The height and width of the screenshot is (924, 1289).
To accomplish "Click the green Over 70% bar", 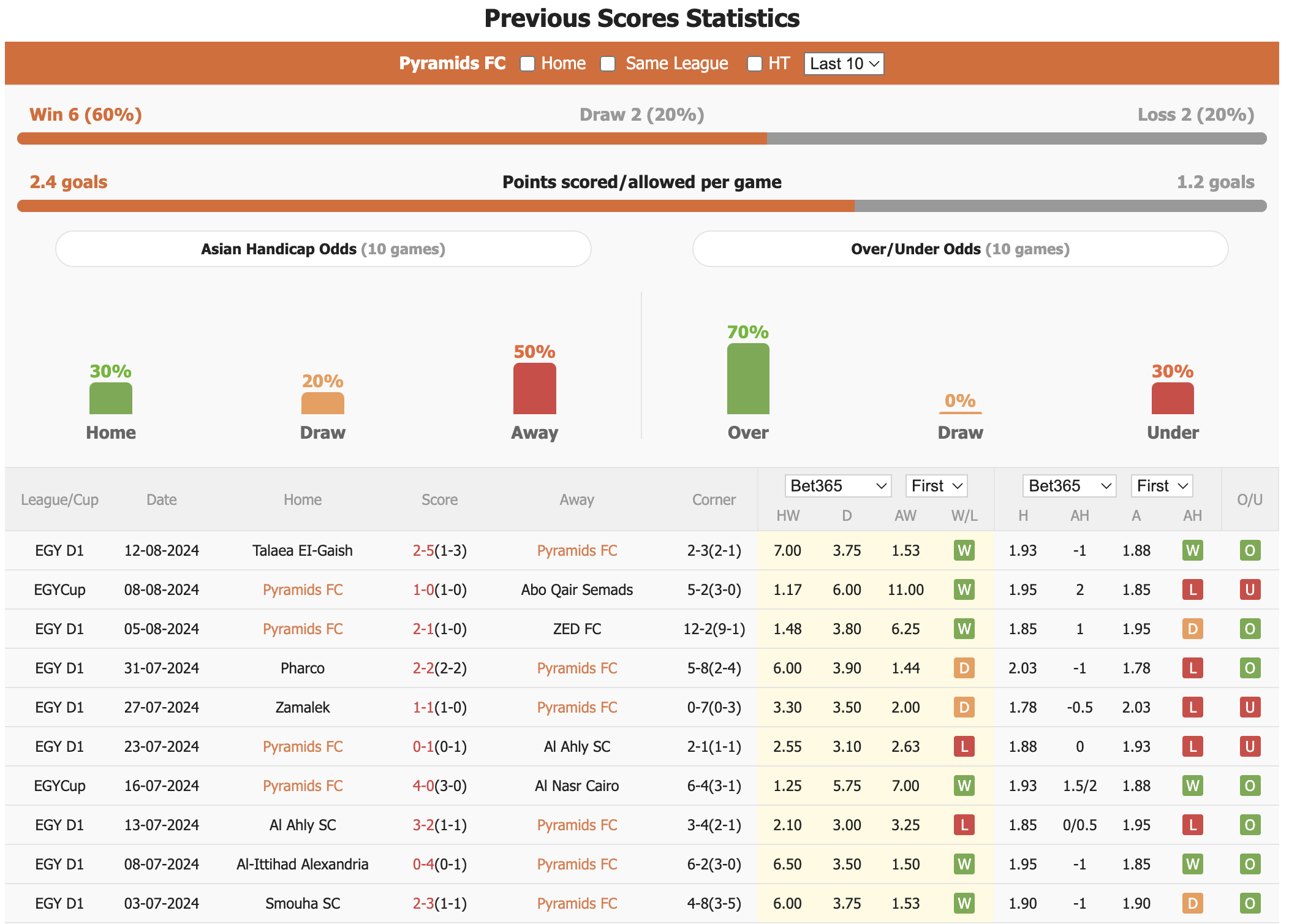I will point(748,379).
